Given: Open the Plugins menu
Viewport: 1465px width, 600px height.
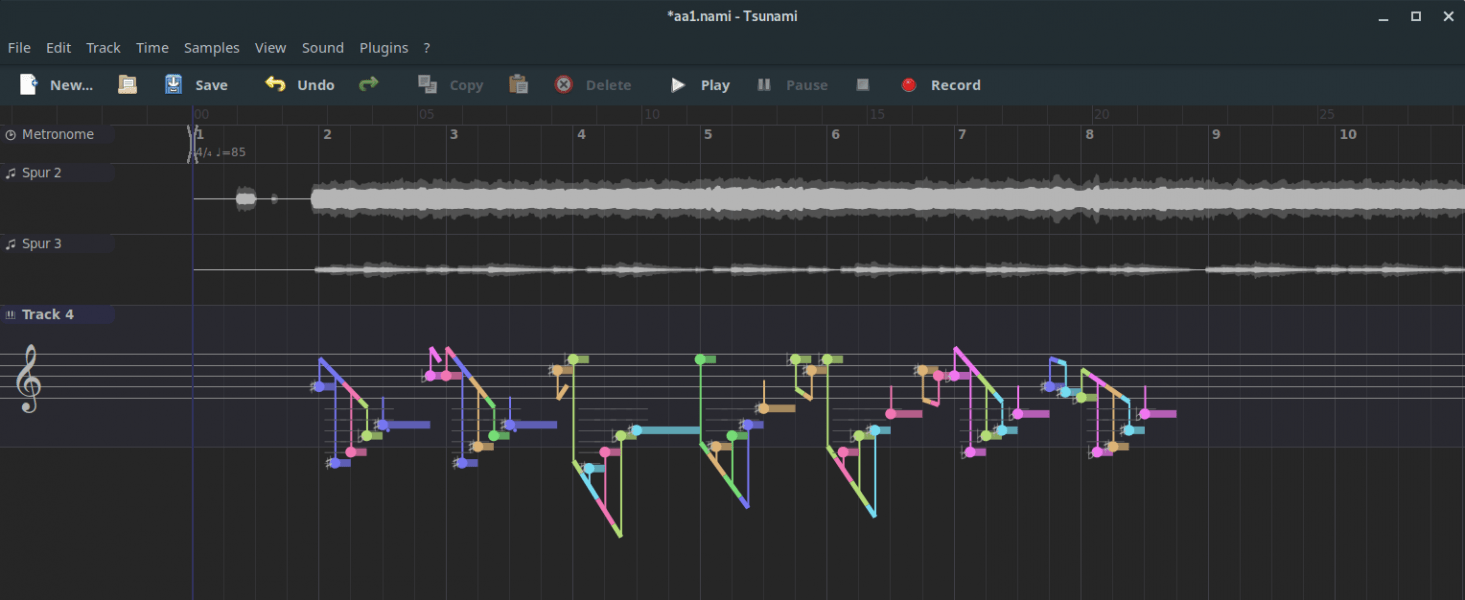Looking at the screenshot, I should pyautogui.click(x=384, y=47).
